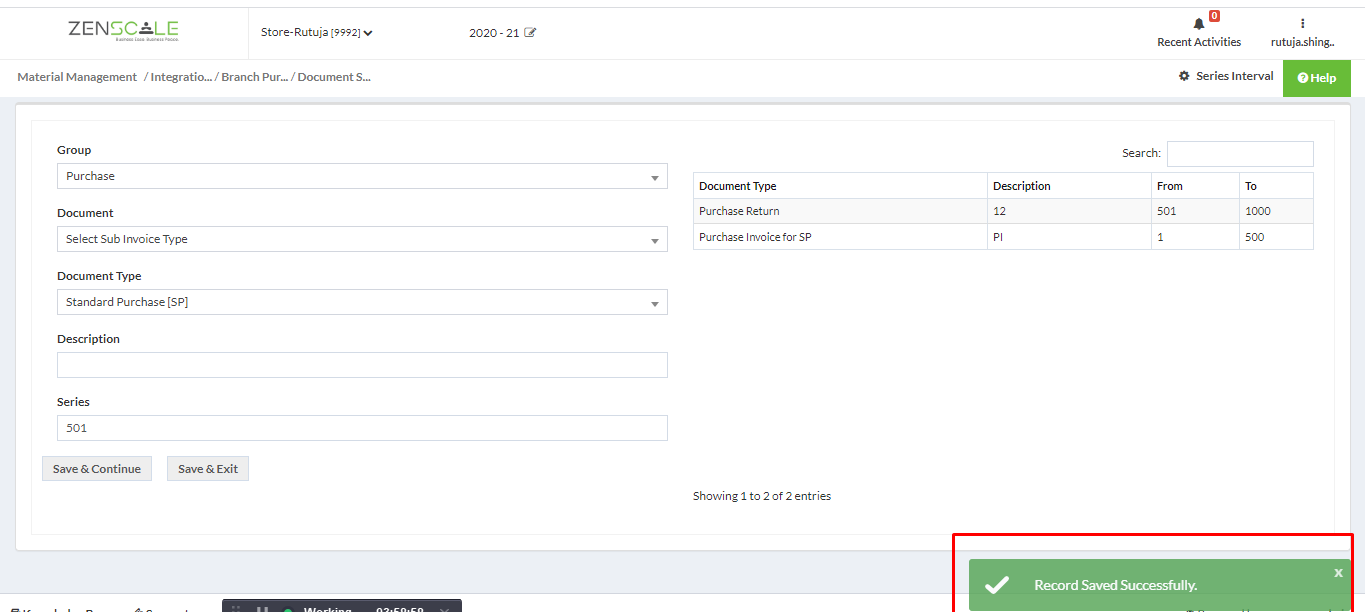Click the red notification count badge
1365x612 pixels.
1214,16
